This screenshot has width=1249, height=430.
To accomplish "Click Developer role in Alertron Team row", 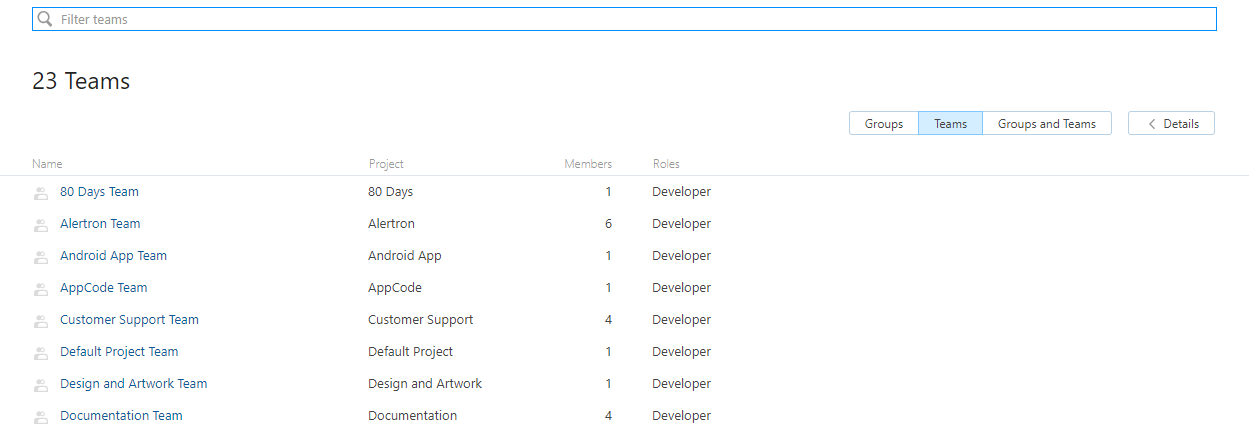I will point(681,224).
